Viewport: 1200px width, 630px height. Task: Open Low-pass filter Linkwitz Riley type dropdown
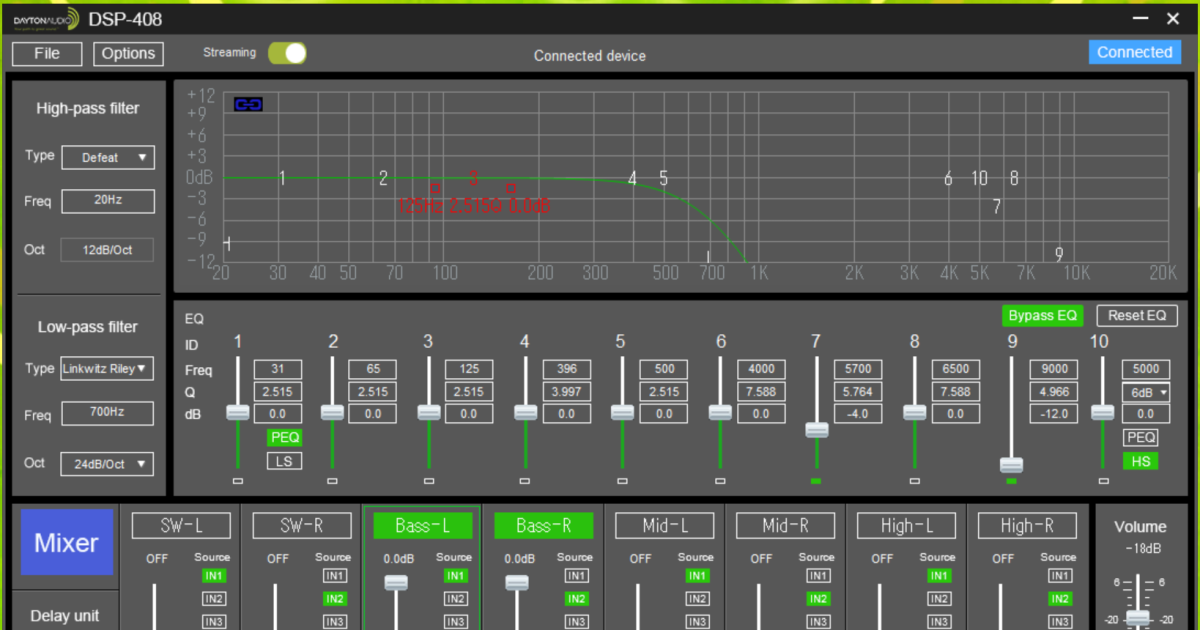108,368
